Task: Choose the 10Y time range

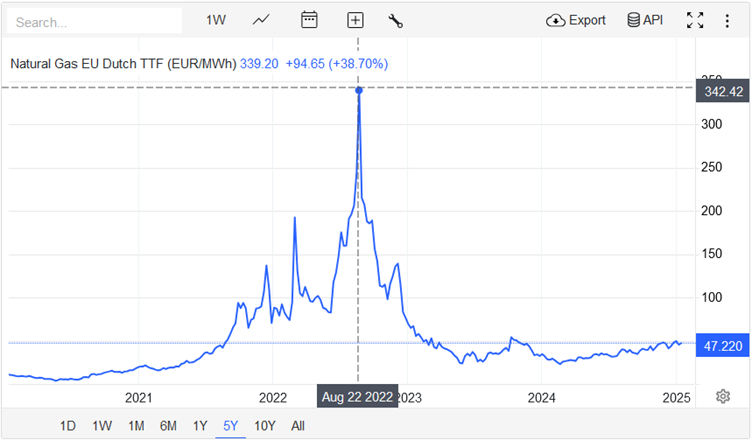Action: pyautogui.click(x=265, y=426)
